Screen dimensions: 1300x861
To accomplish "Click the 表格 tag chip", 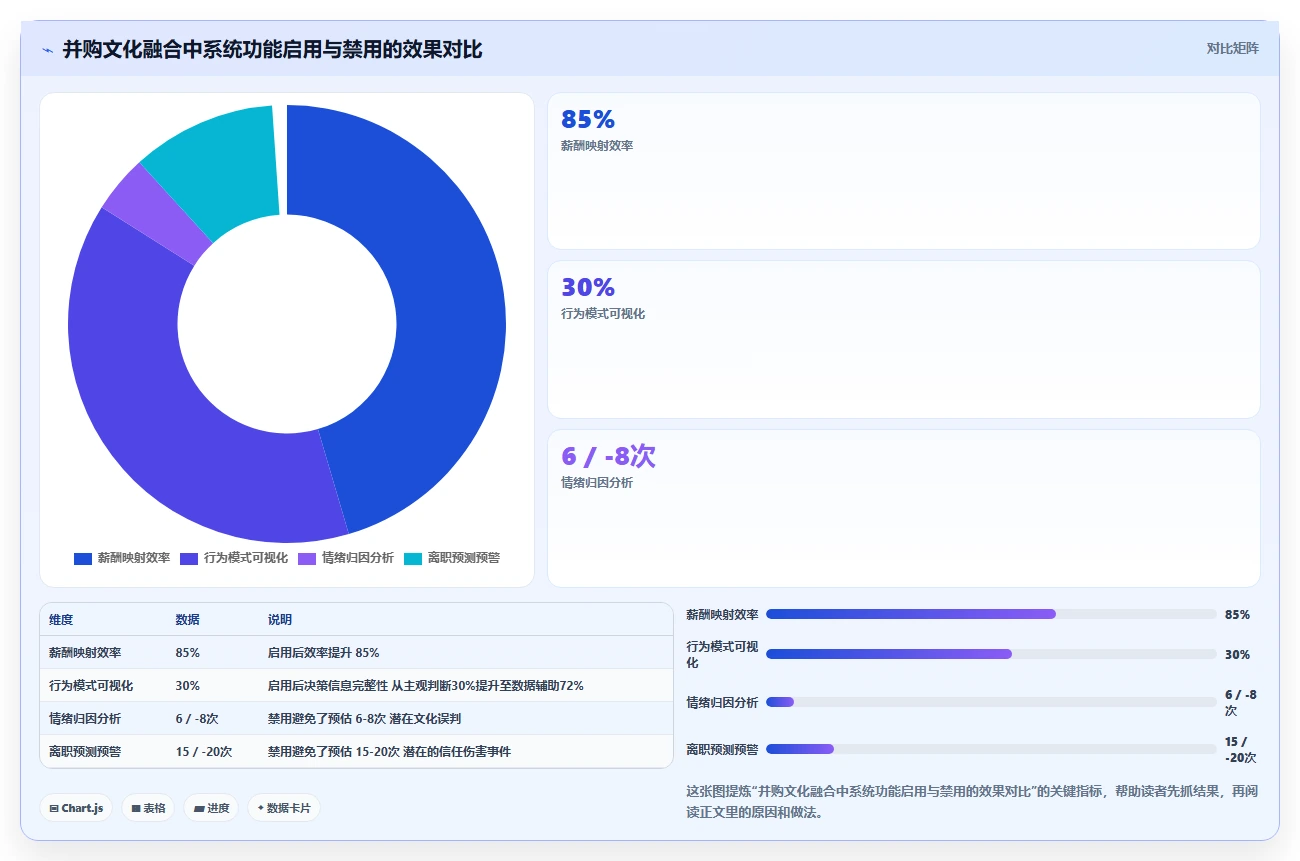I will 148,808.
